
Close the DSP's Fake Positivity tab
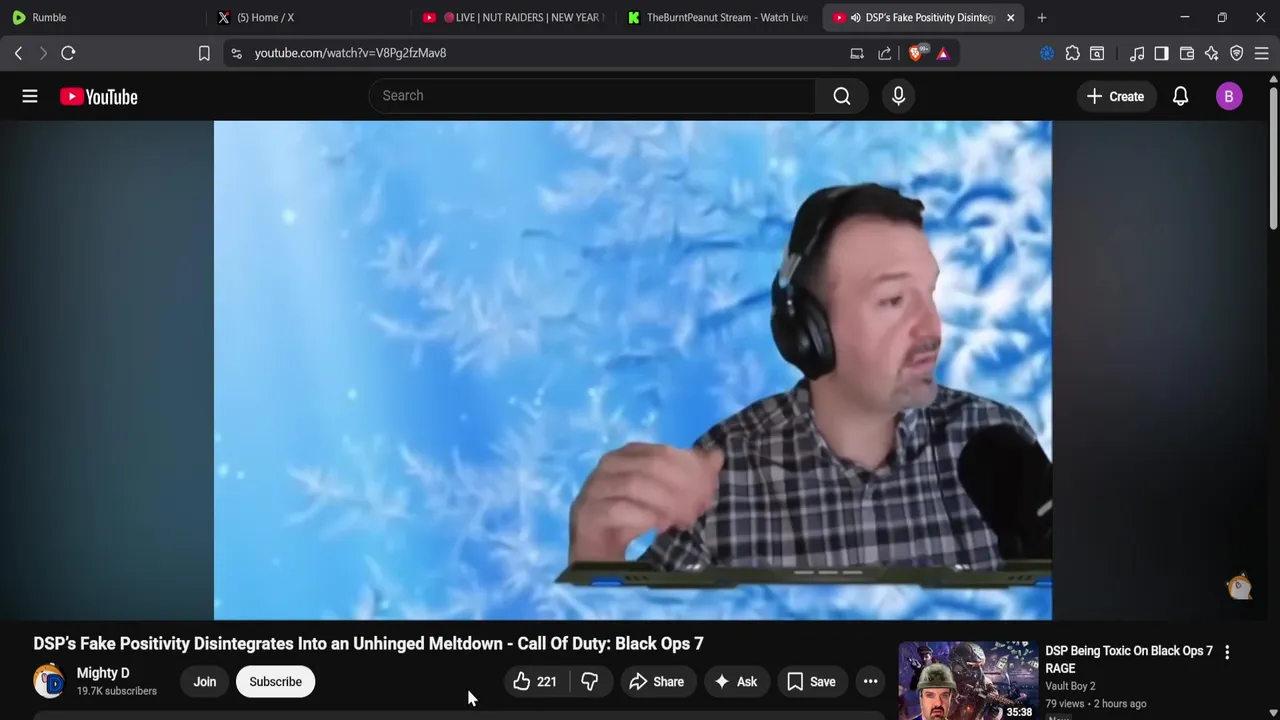tap(1010, 18)
